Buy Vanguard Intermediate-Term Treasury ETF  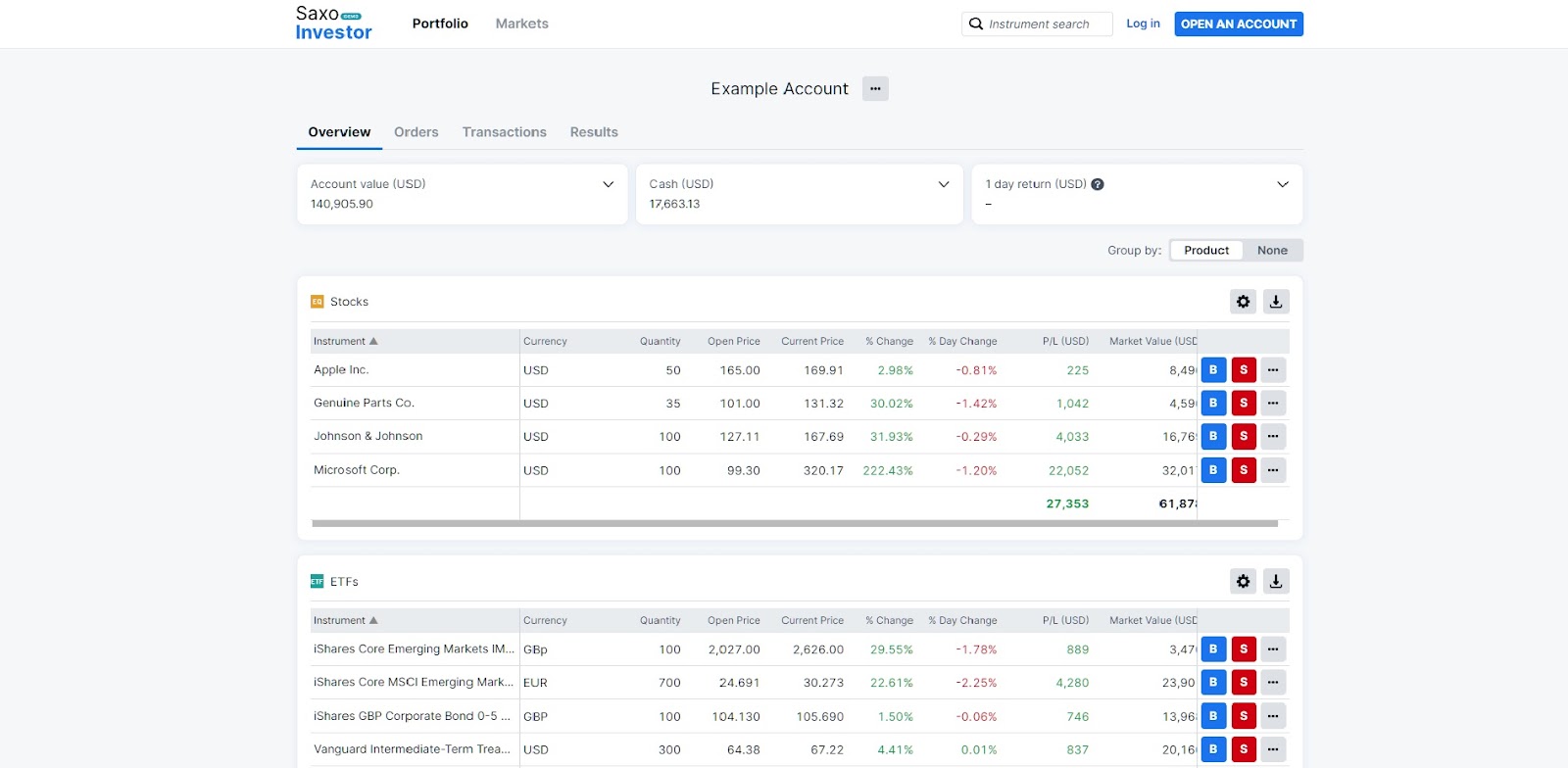click(x=1213, y=749)
